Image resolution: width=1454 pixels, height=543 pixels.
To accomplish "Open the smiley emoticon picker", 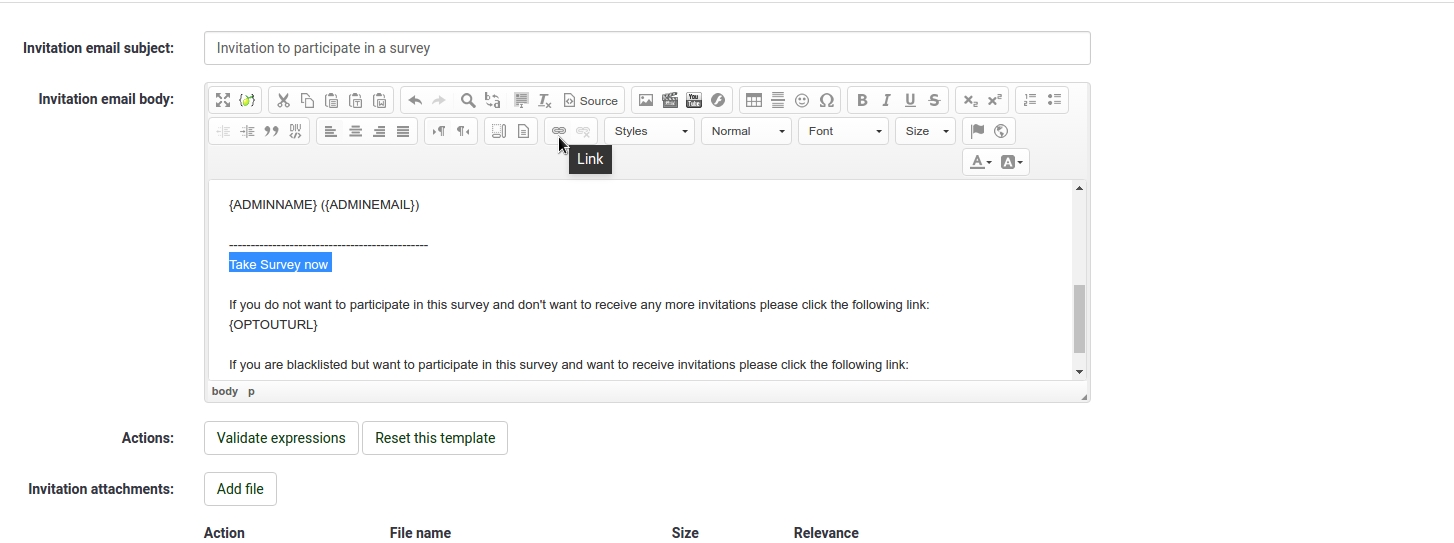I will pyautogui.click(x=802, y=100).
